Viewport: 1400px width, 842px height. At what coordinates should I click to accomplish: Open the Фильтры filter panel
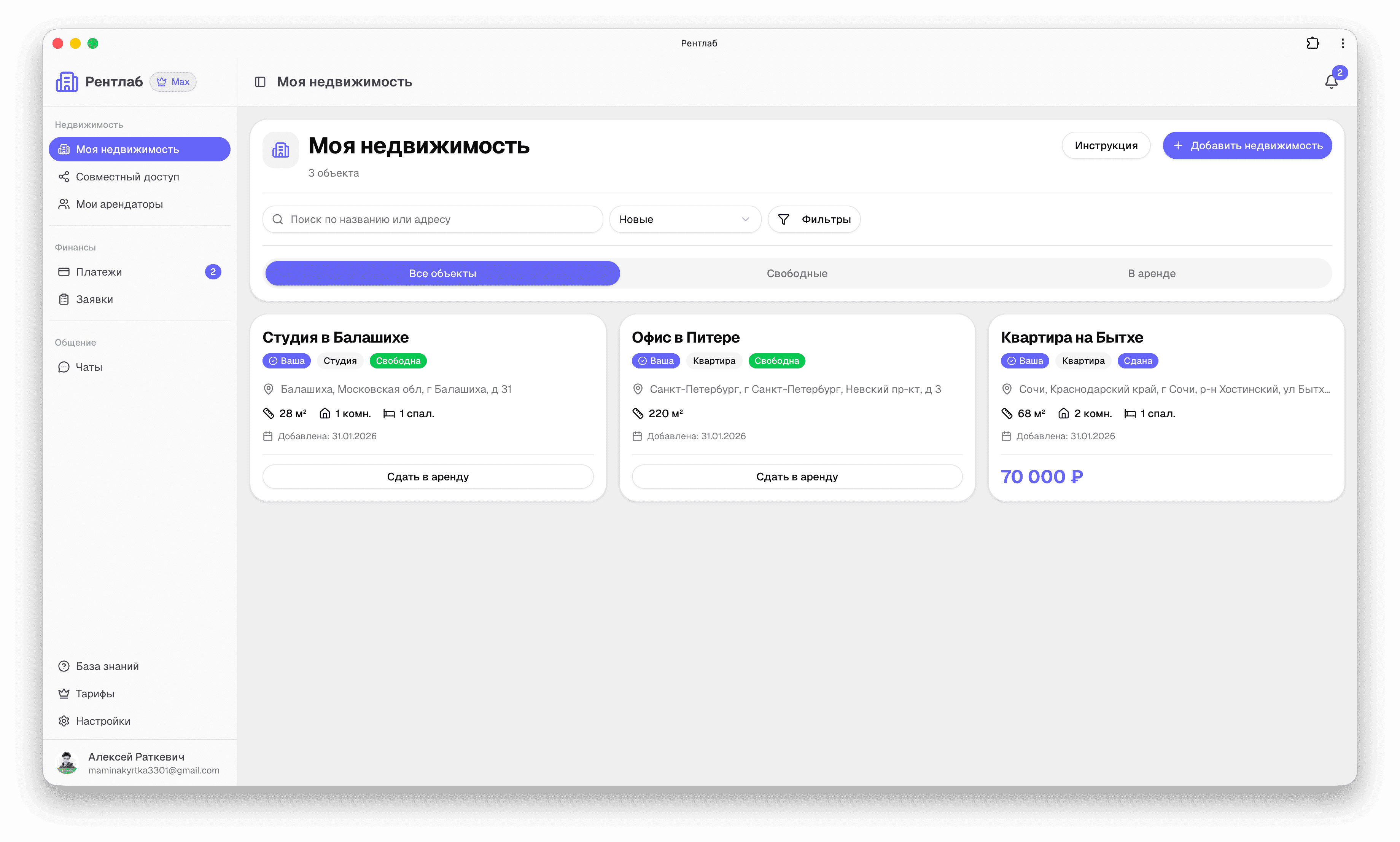click(814, 219)
